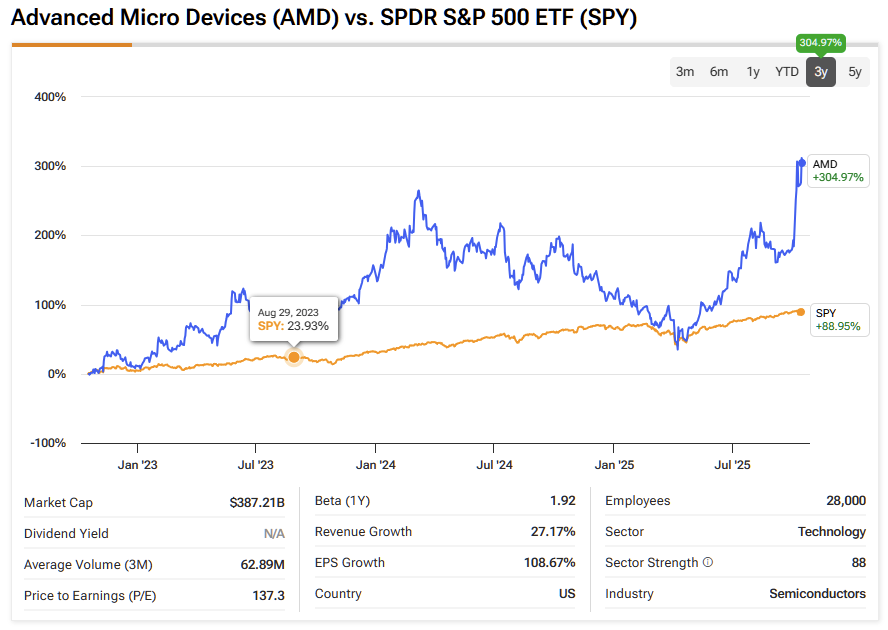Viewport: 888px width, 630px height.
Task: Click the AMD vs. SPY chart title
Action: click(324, 19)
